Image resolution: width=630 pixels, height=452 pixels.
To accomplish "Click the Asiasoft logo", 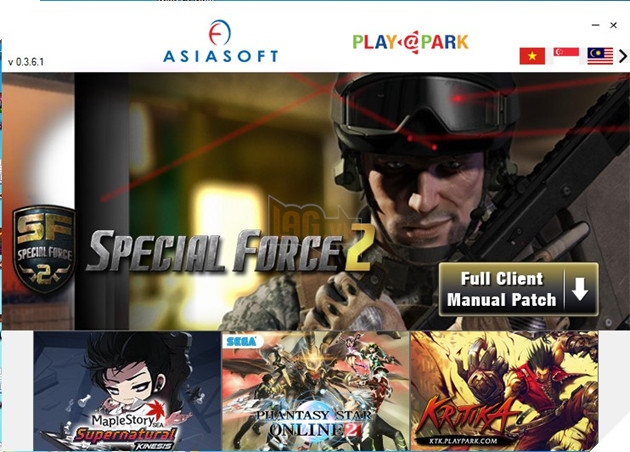I will coord(221,41).
